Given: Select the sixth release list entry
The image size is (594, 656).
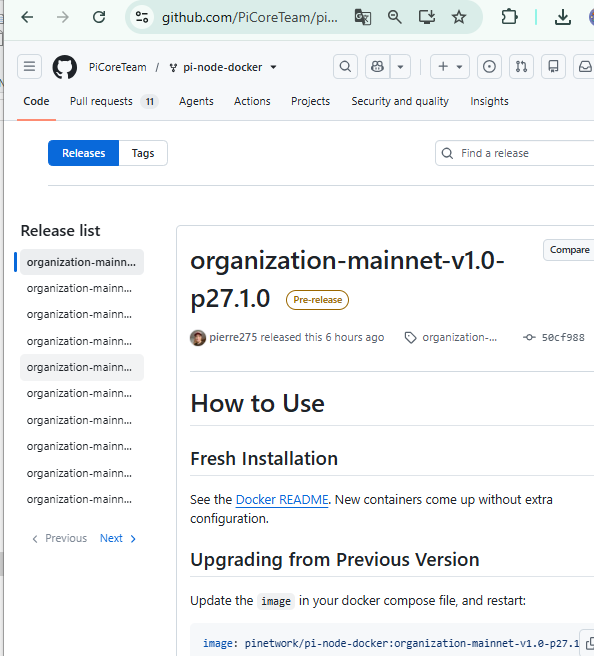Looking at the screenshot, I should [x=82, y=394].
